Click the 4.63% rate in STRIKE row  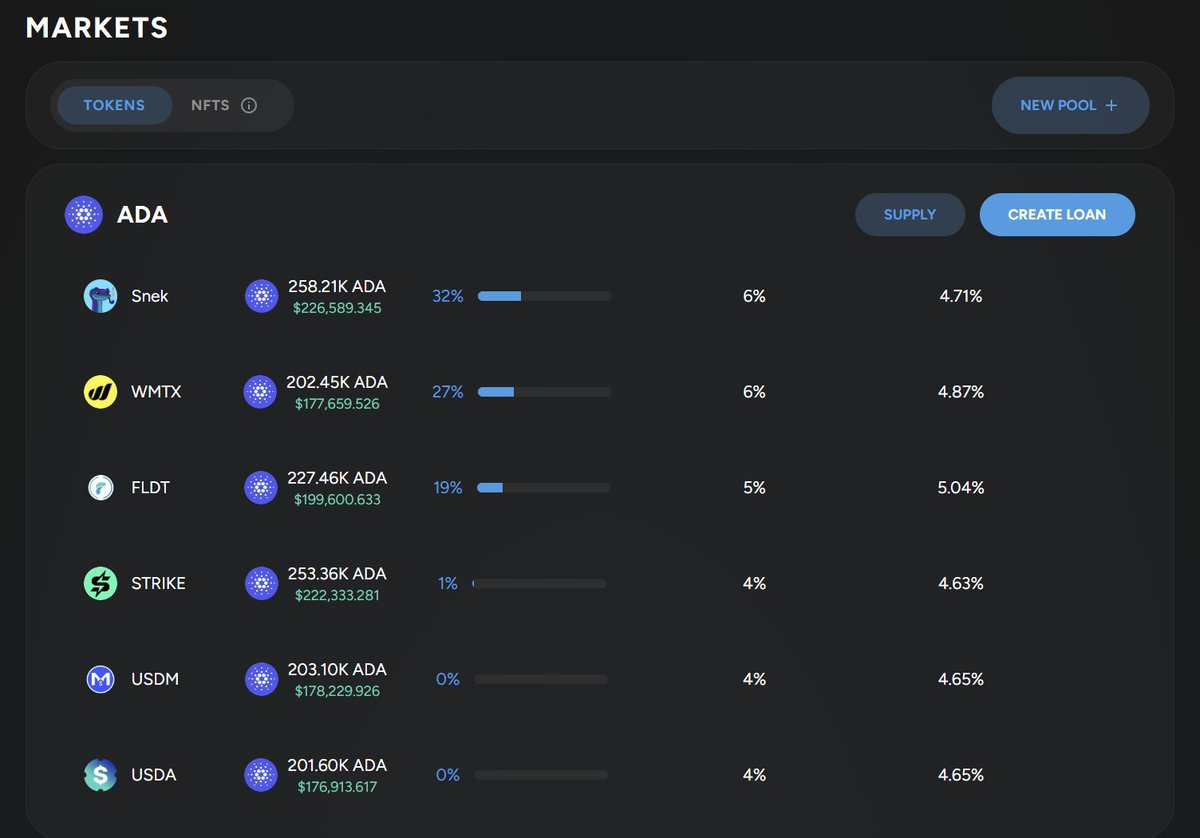961,583
